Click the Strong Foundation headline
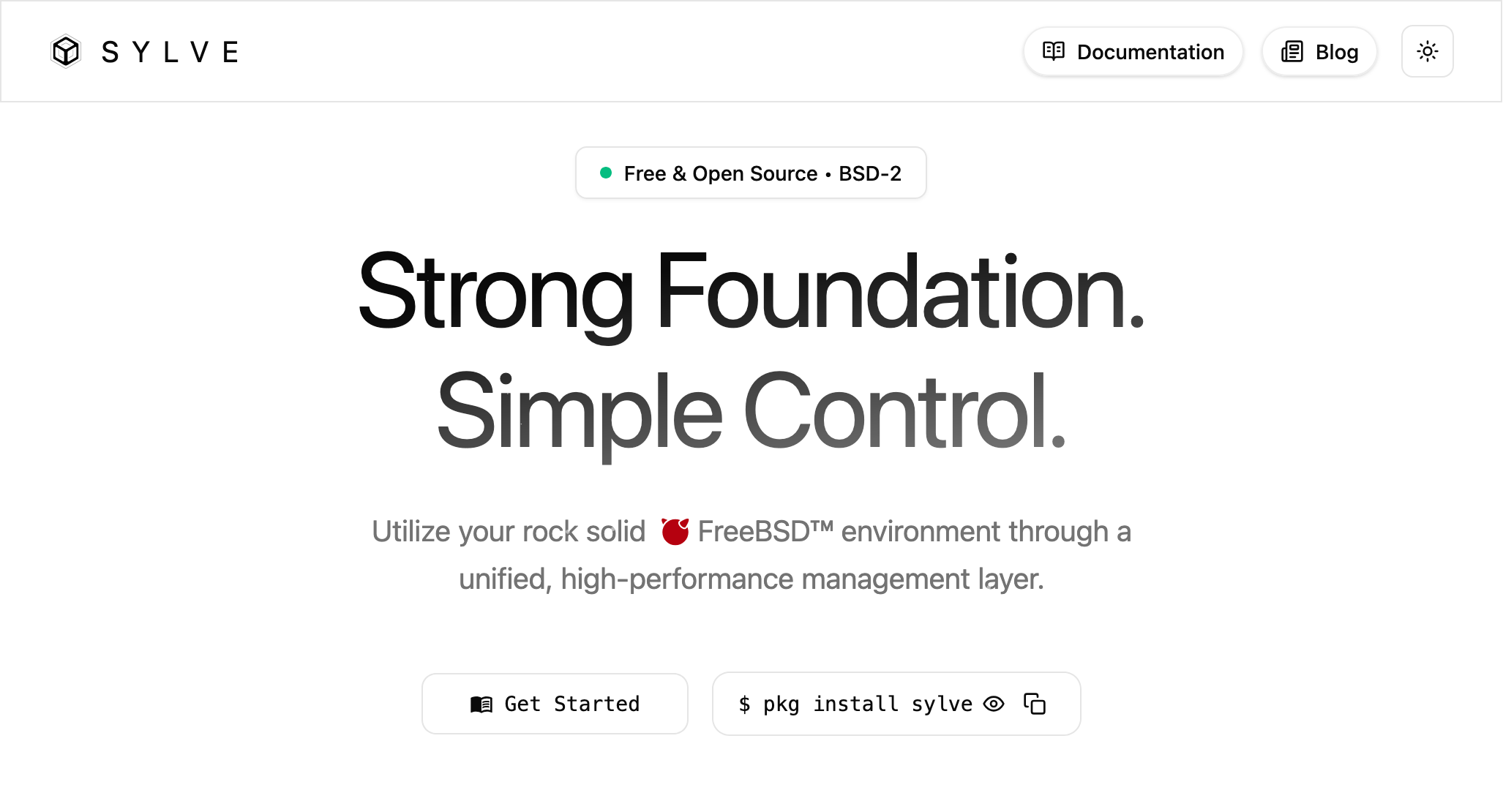Screen dimensions: 1503x812 (x=751, y=291)
